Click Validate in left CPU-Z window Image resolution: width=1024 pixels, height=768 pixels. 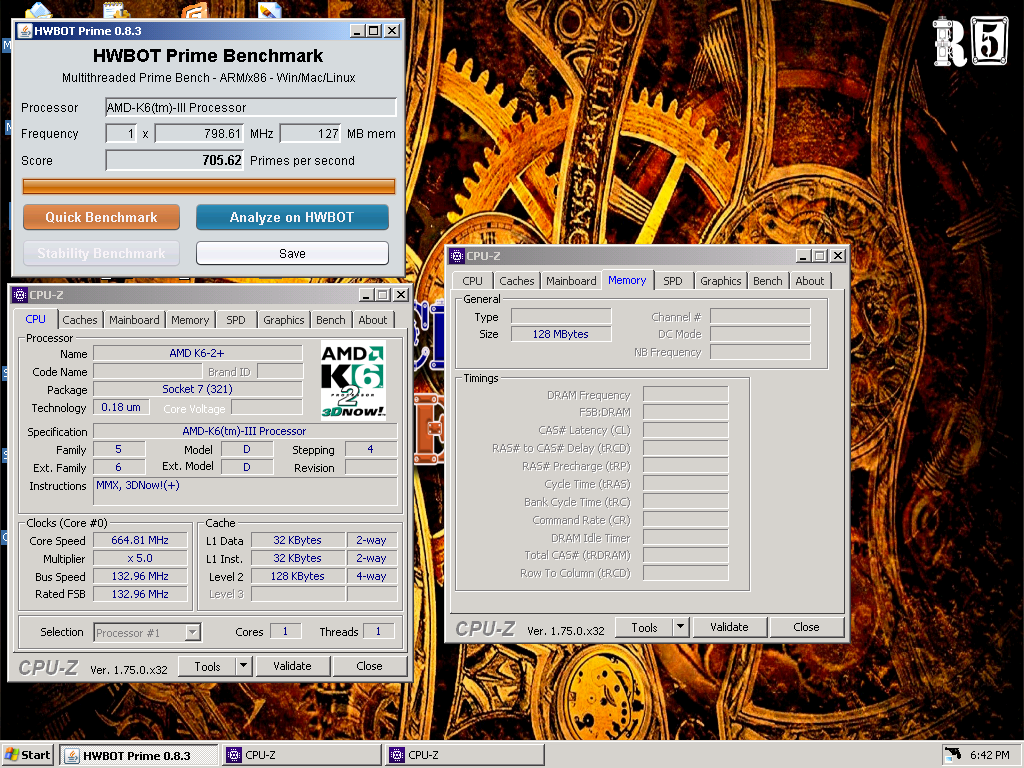pos(292,666)
